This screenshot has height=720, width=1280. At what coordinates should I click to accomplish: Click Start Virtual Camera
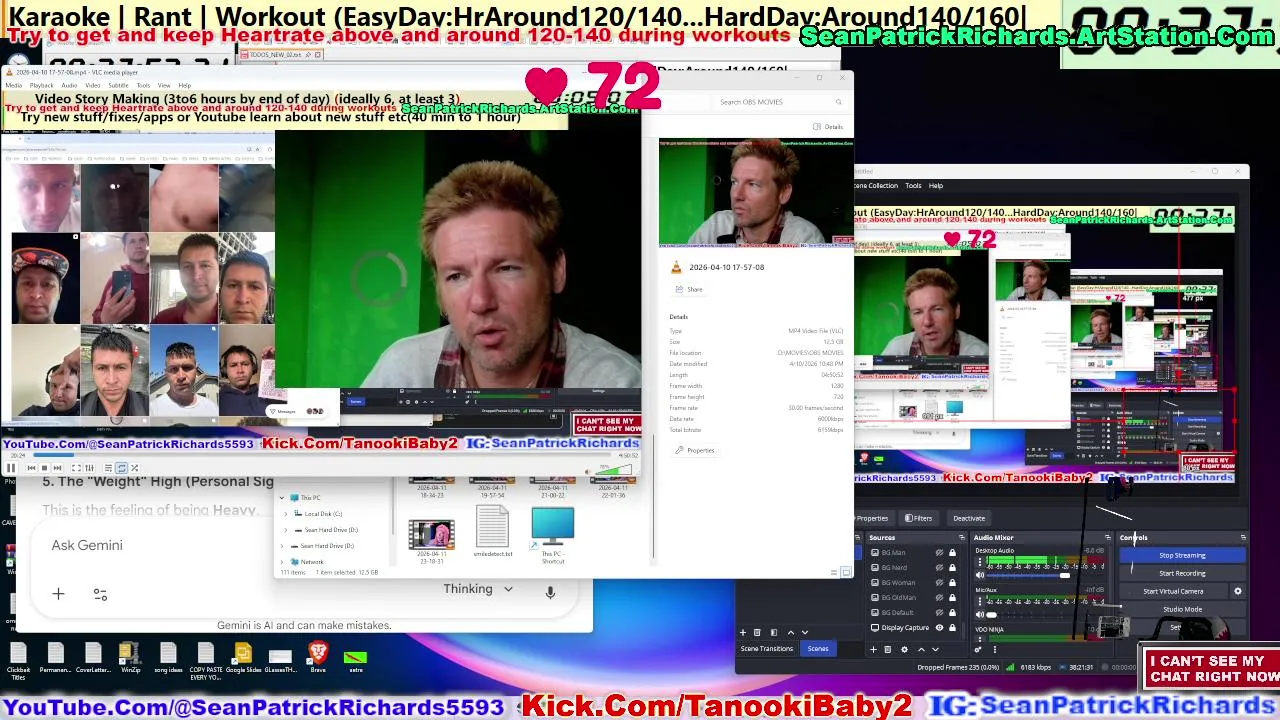click(1173, 591)
